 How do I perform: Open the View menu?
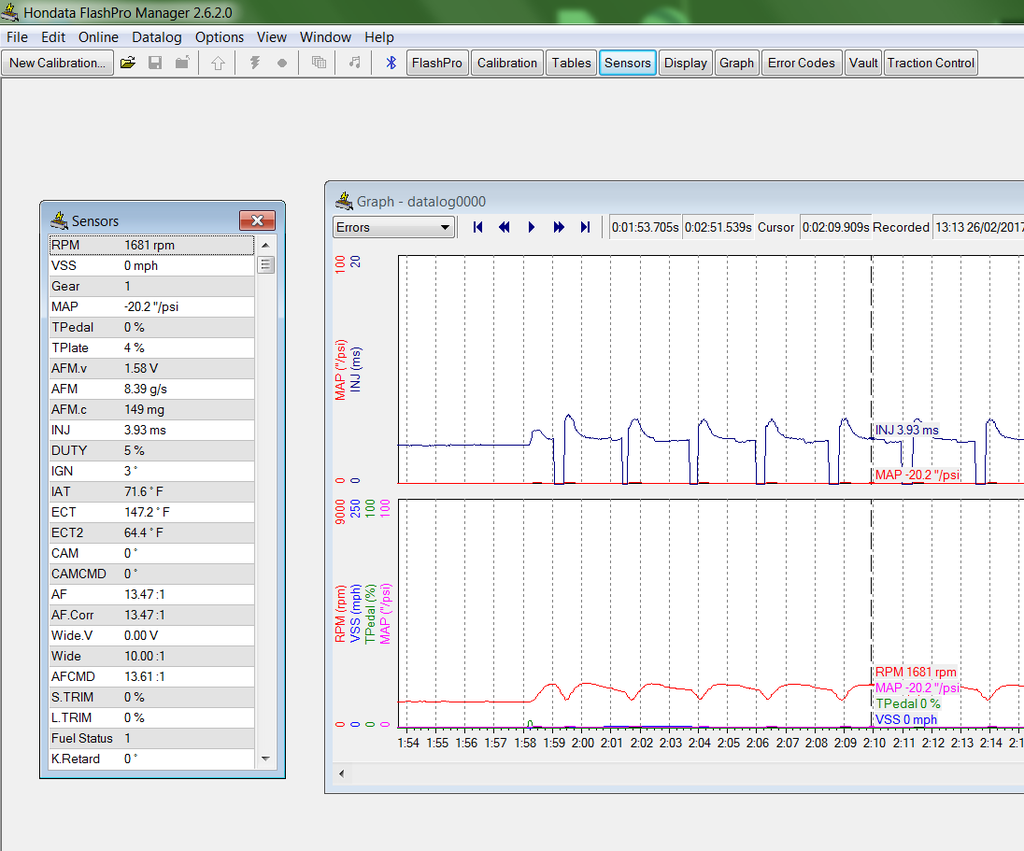pyautogui.click(x=272, y=37)
